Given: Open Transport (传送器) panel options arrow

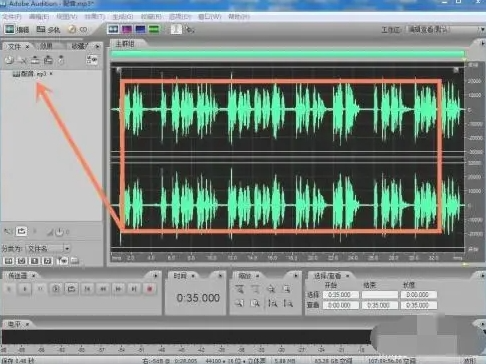Looking at the screenshot, I should (155, 276).
